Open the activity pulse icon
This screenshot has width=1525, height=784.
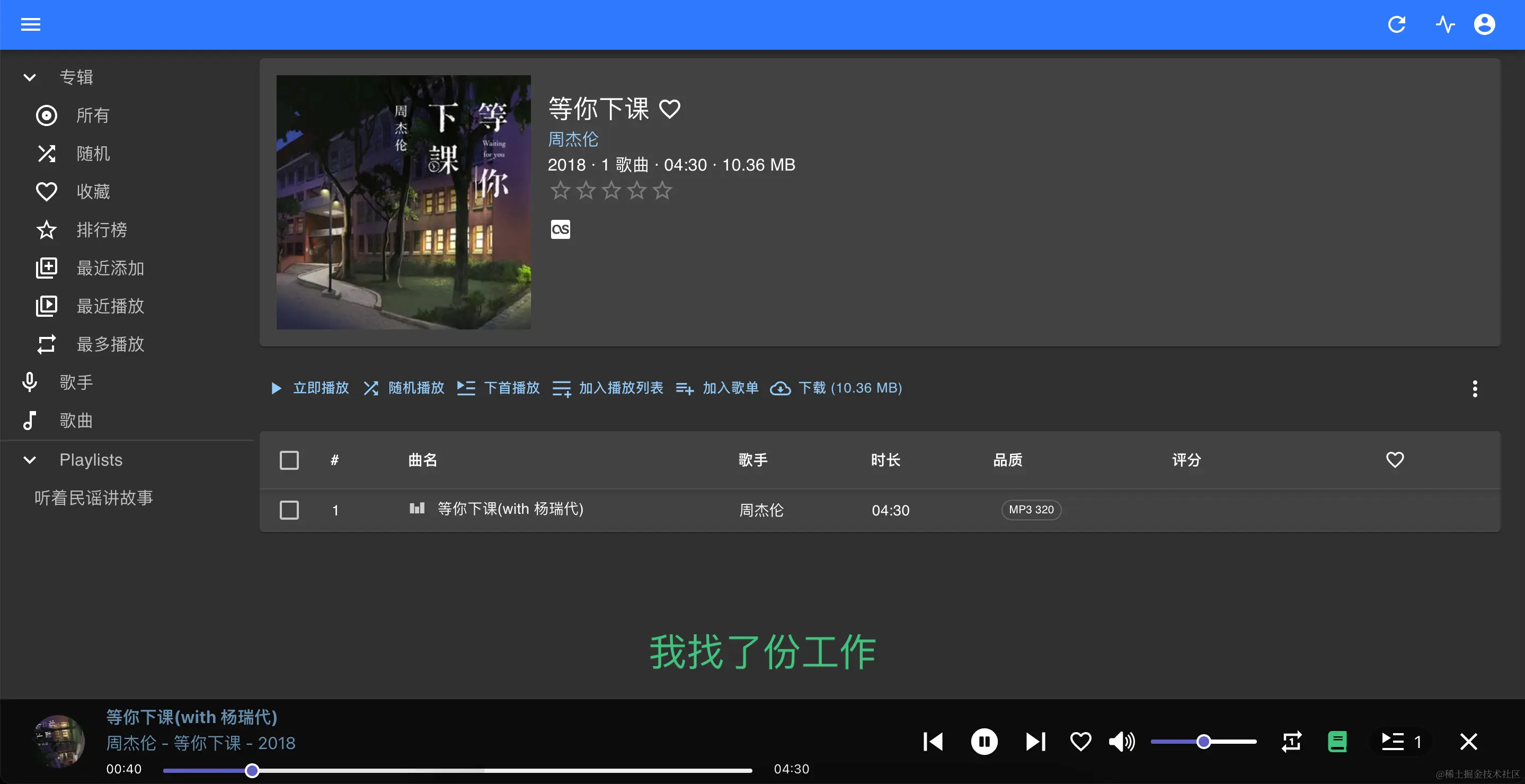tap(1445, 24)
